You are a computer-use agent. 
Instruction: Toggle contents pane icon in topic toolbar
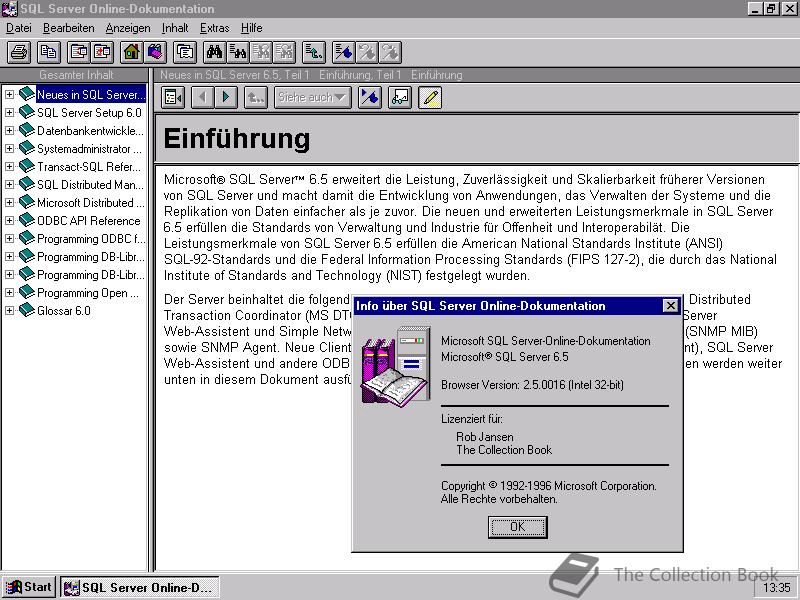pos(173,97)
